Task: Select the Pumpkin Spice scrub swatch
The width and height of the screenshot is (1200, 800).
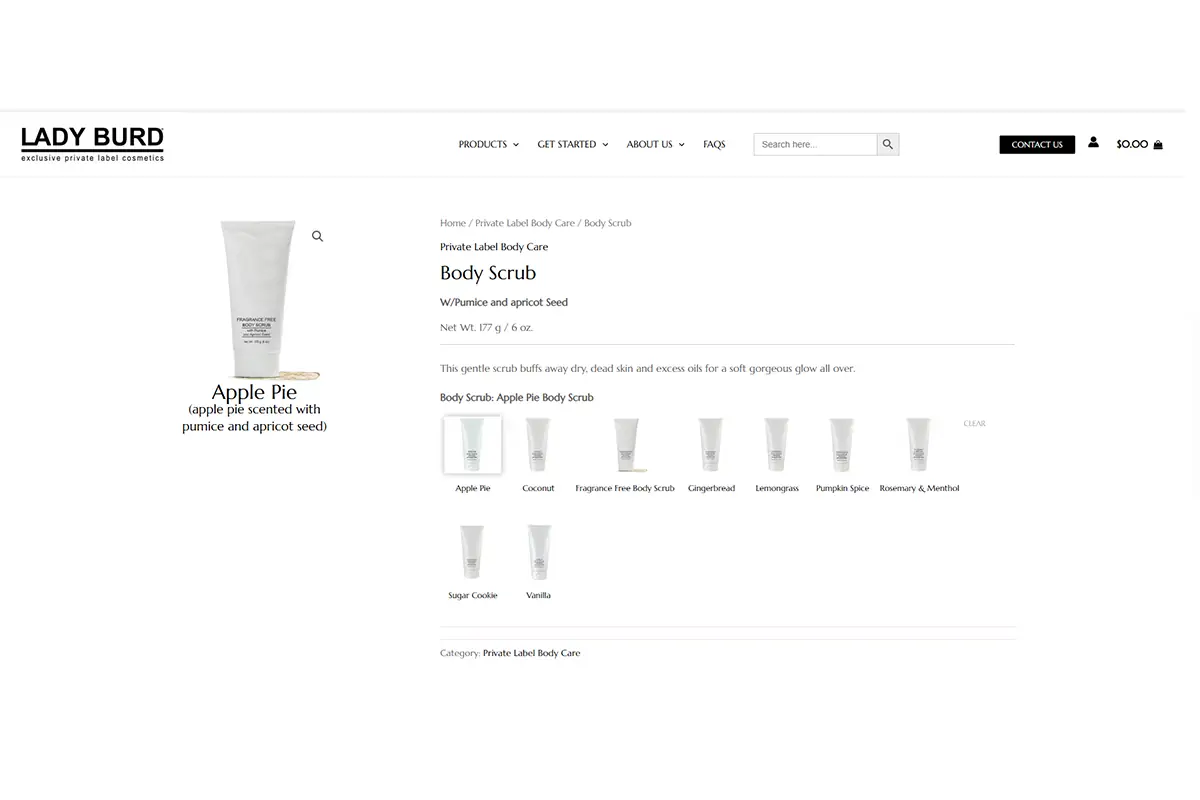Action: click(x=842, y=445)
